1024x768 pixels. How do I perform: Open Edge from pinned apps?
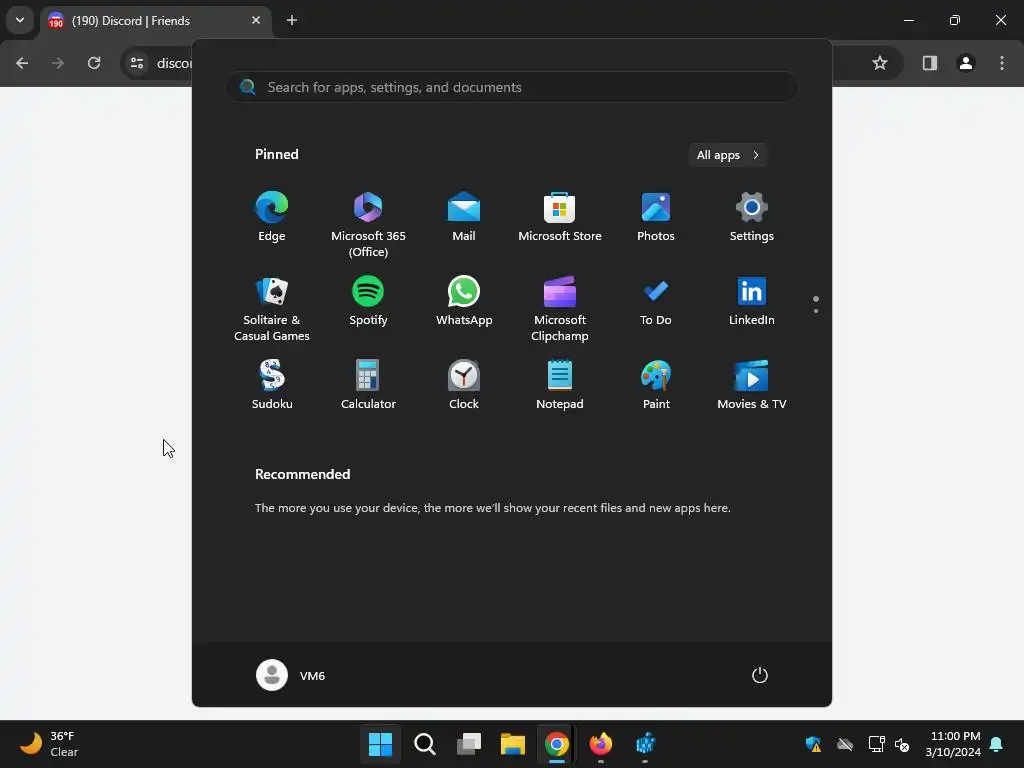coord(272,217)
